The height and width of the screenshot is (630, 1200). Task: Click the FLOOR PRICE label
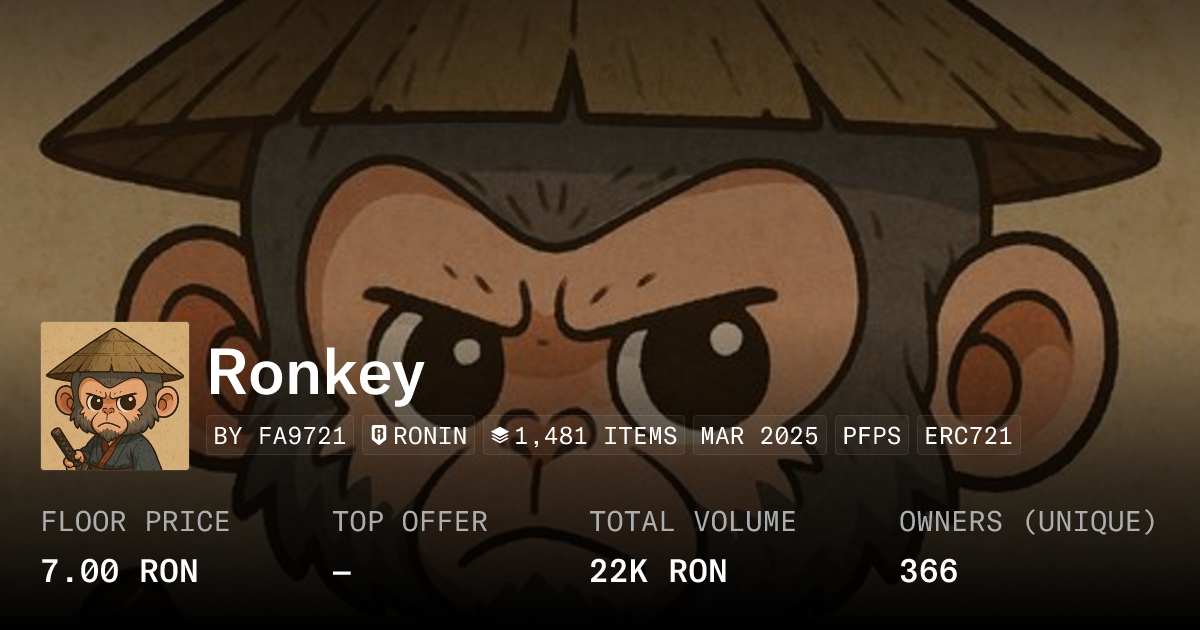[136, 522]
